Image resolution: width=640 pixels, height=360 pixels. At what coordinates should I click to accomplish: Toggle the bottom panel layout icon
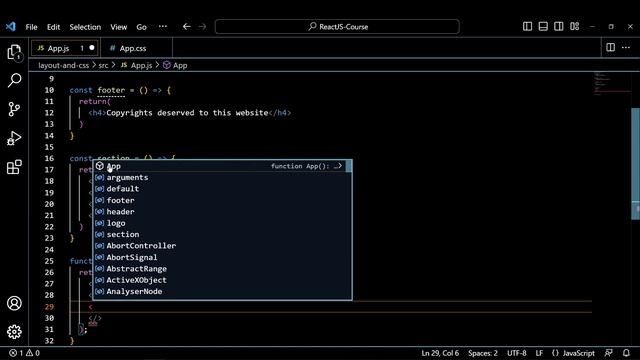click(x=543, y=27)
